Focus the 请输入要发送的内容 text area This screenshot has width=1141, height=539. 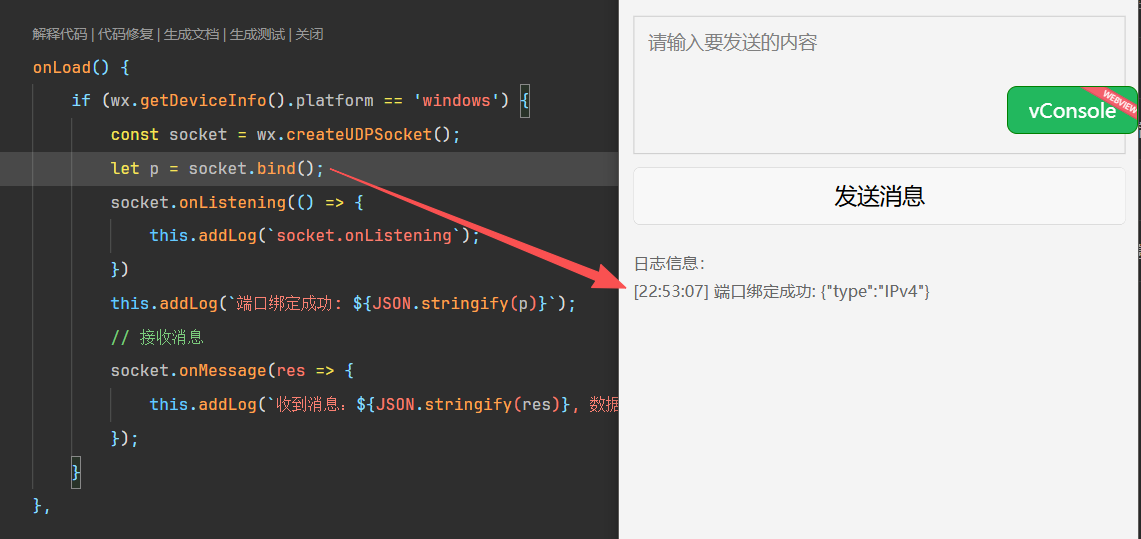click(879, 84)
